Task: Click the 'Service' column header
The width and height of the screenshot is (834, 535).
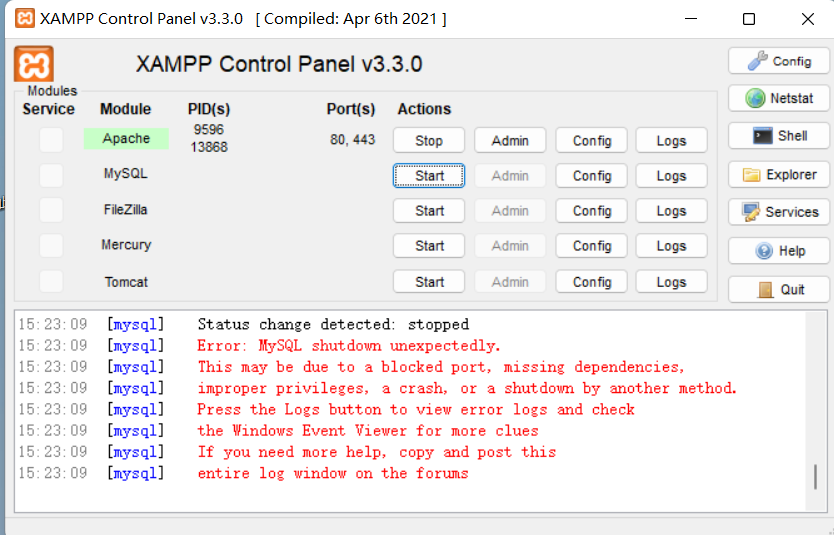Action: pyautogui.click(x=48, y=109)
